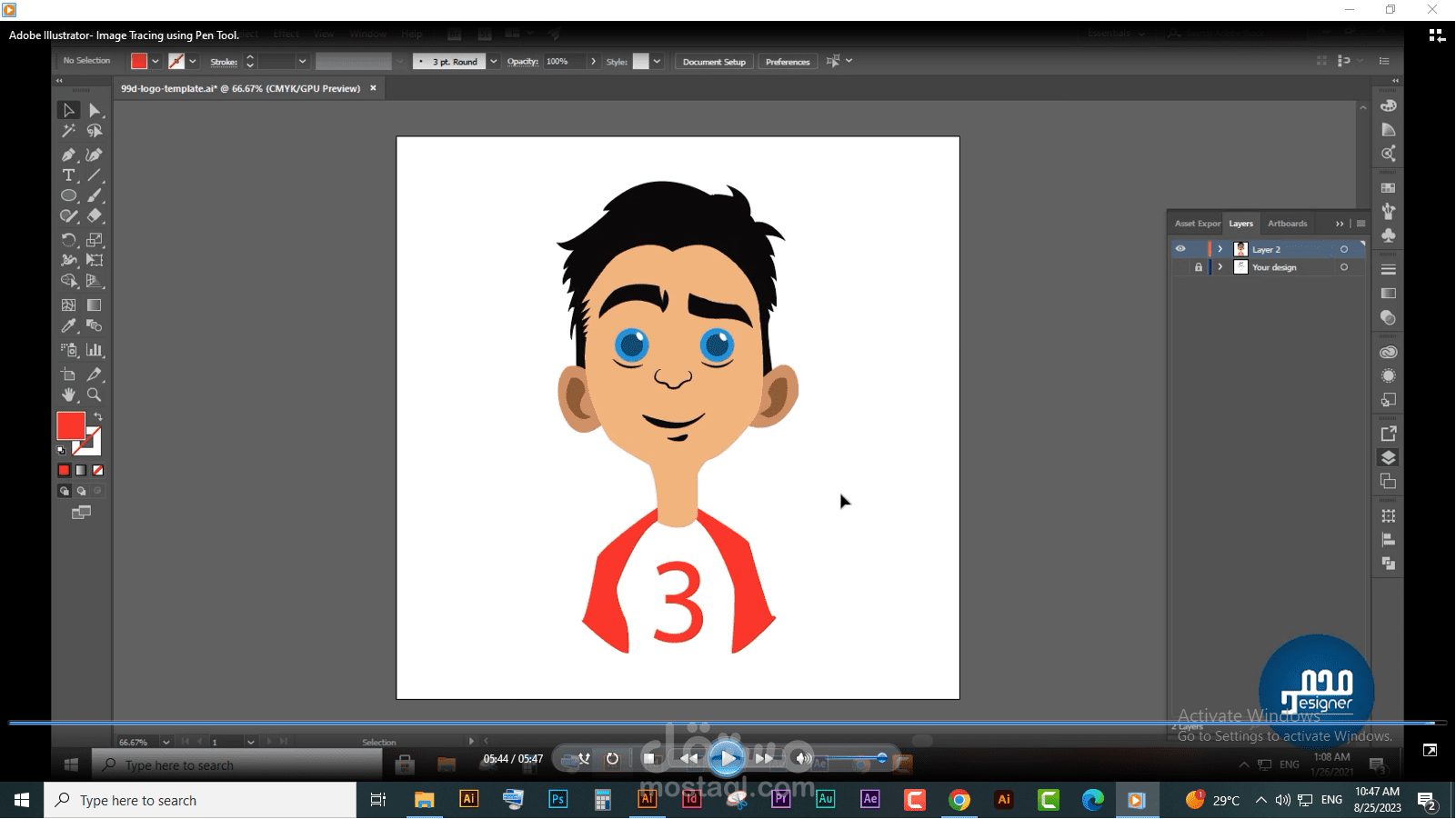The width and height of the screenshot is (1456, 819).
Task: Open the Style dropdown arrow
Action: tap(657, 62)
